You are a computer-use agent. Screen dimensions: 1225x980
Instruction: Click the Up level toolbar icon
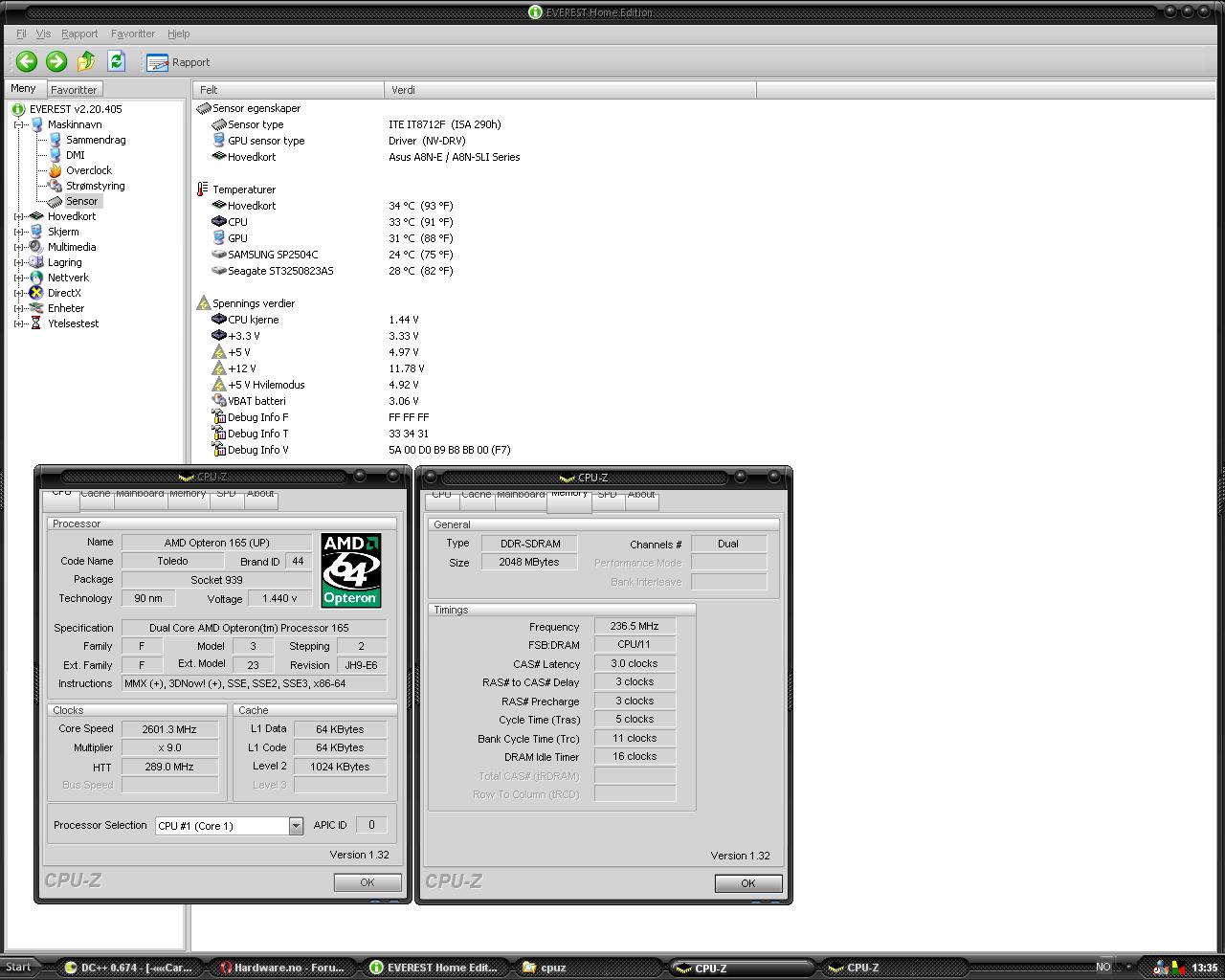86,61
